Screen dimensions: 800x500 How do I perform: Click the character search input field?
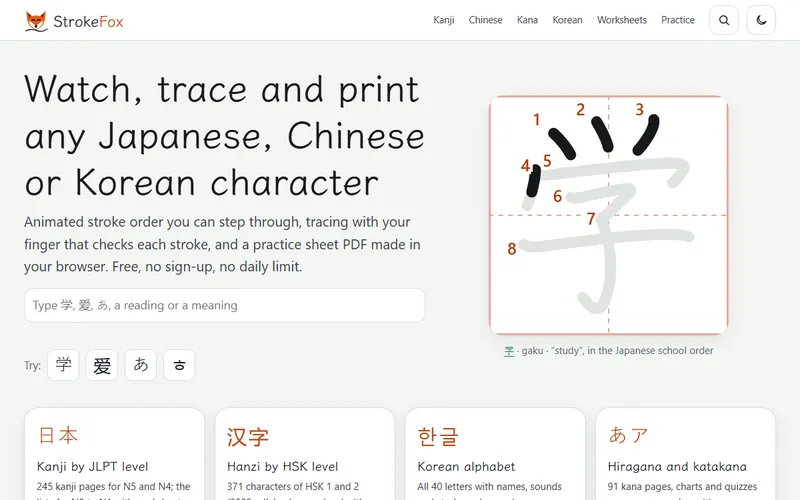tap(224, 305)
